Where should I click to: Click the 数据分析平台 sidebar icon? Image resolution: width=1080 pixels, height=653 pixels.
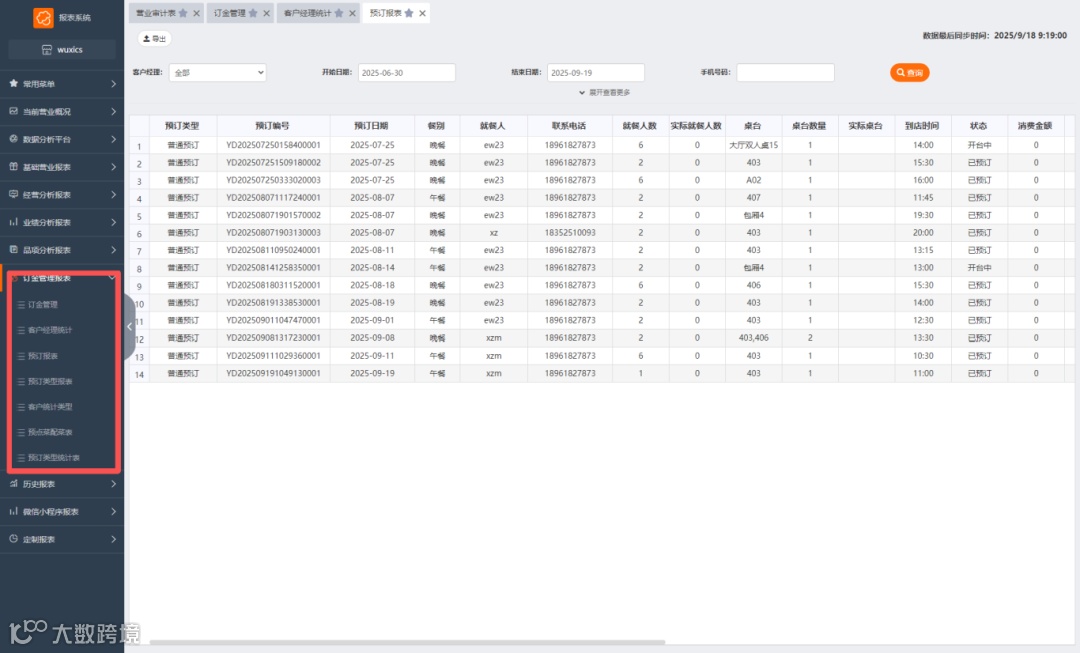pos(14,138)
